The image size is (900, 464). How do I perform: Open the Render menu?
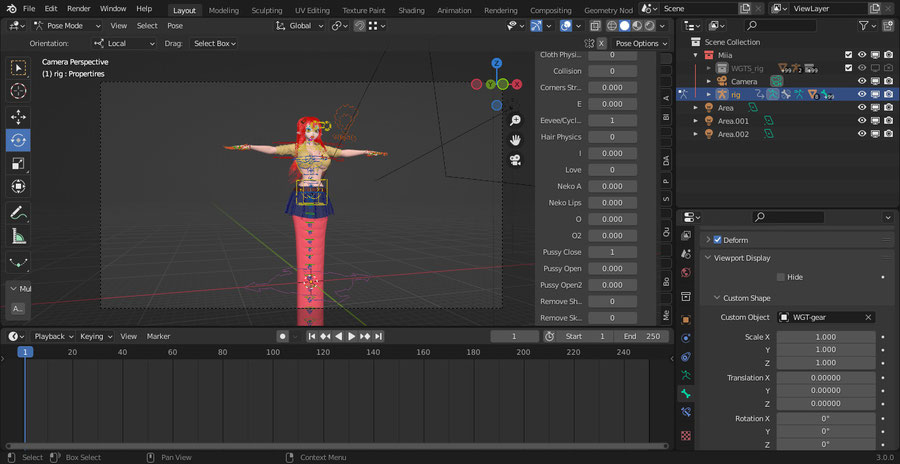79,9
